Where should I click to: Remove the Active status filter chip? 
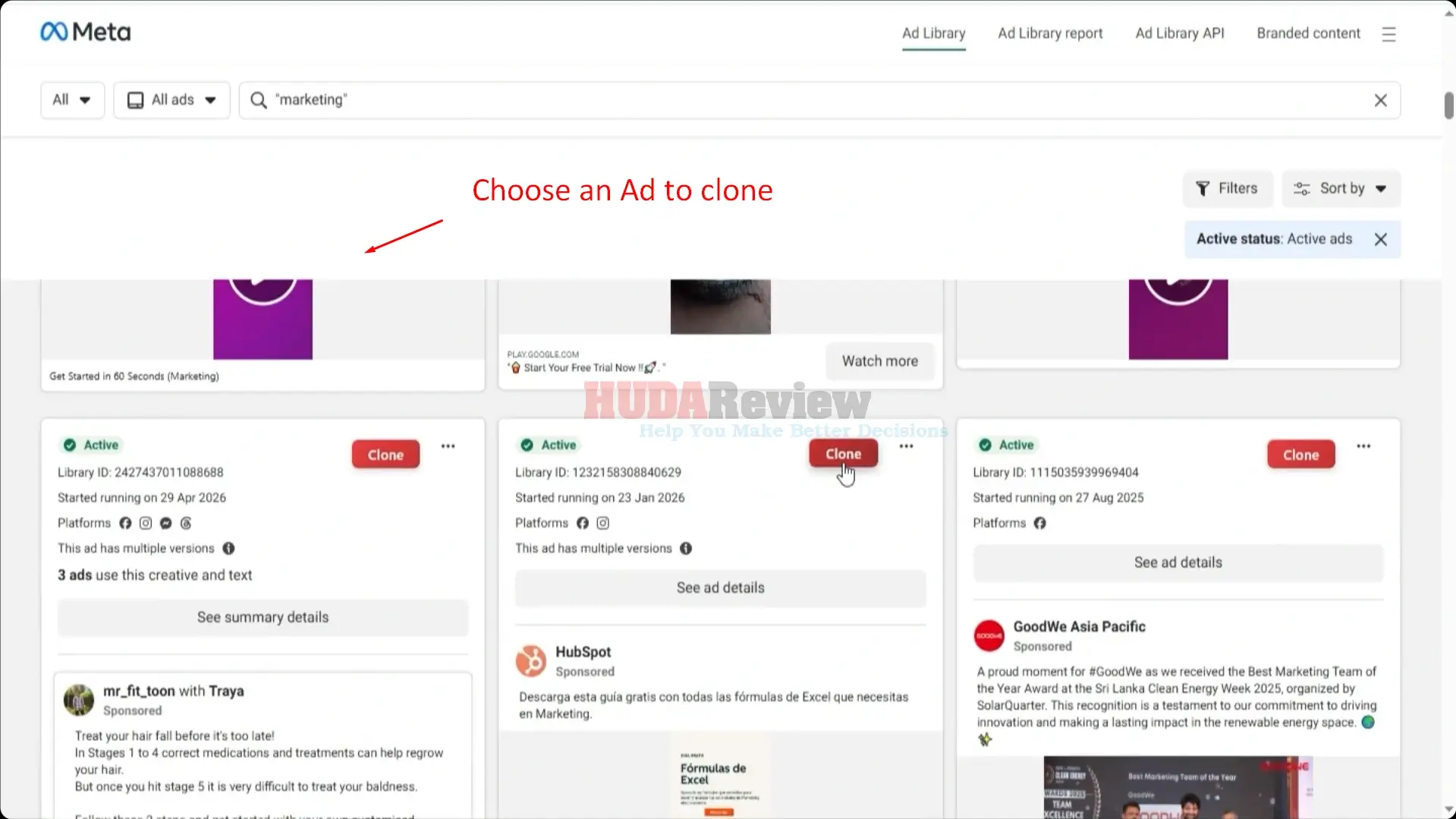point(1381,239)
